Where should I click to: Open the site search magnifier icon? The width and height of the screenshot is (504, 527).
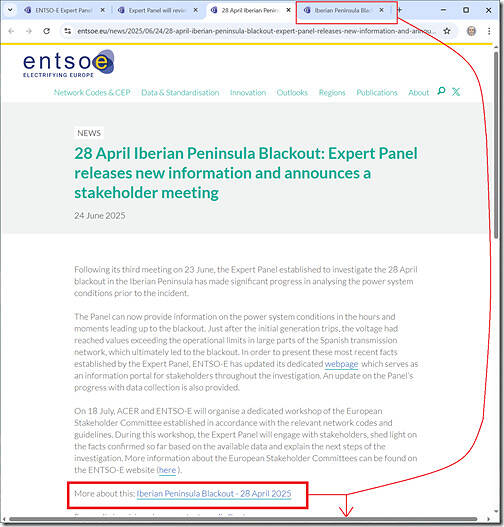pos(441,91)
